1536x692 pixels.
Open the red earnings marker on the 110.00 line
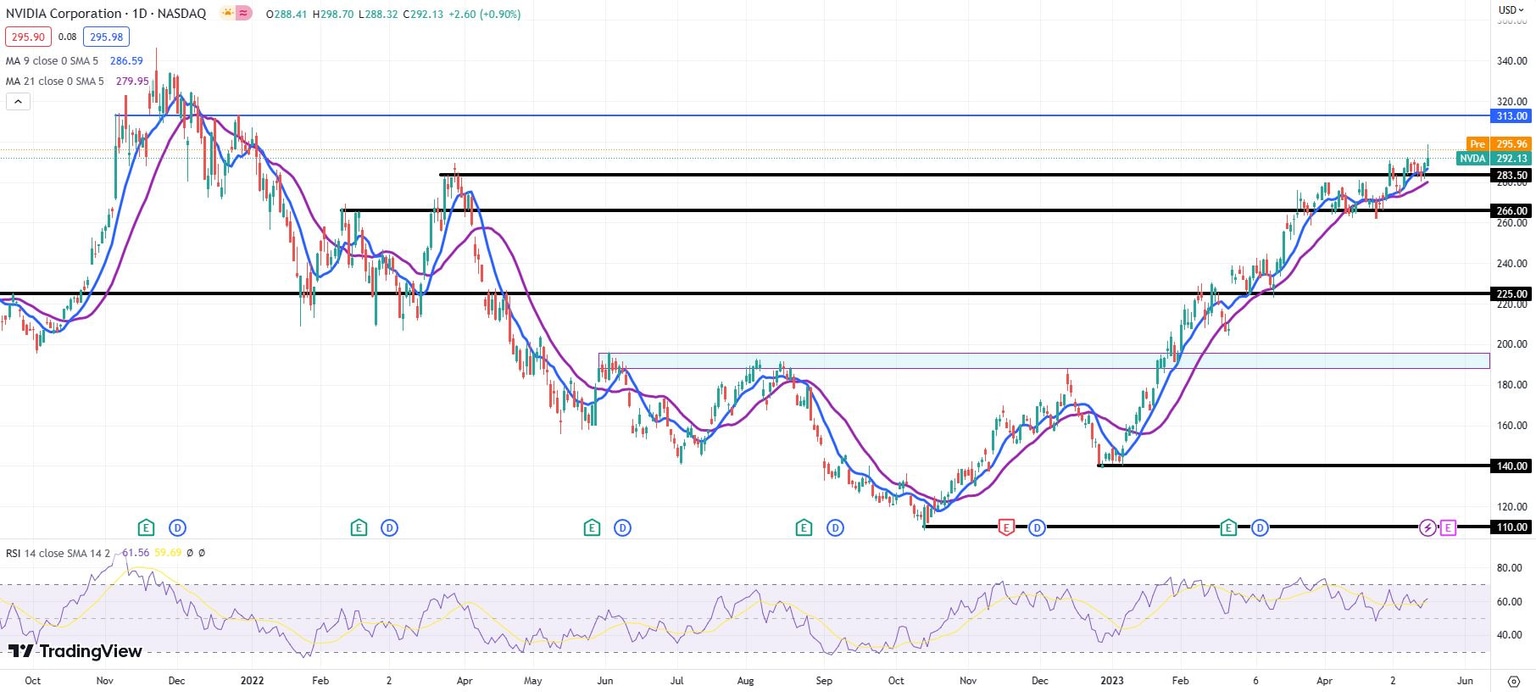tap(1006, 527)
